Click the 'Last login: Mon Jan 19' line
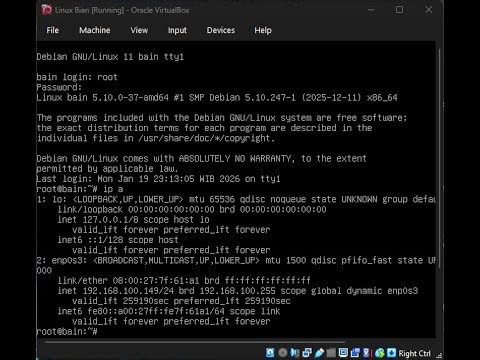 (x=158, y=179)
